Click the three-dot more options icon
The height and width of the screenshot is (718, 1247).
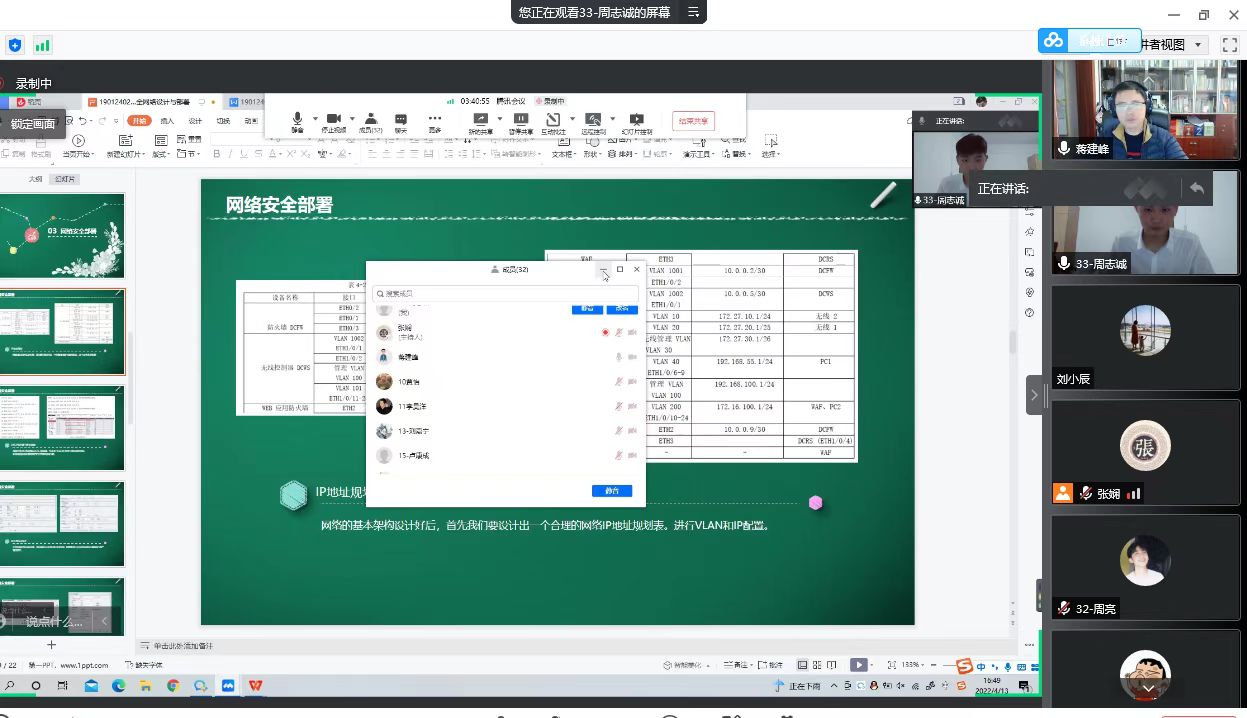click(435, 119)
